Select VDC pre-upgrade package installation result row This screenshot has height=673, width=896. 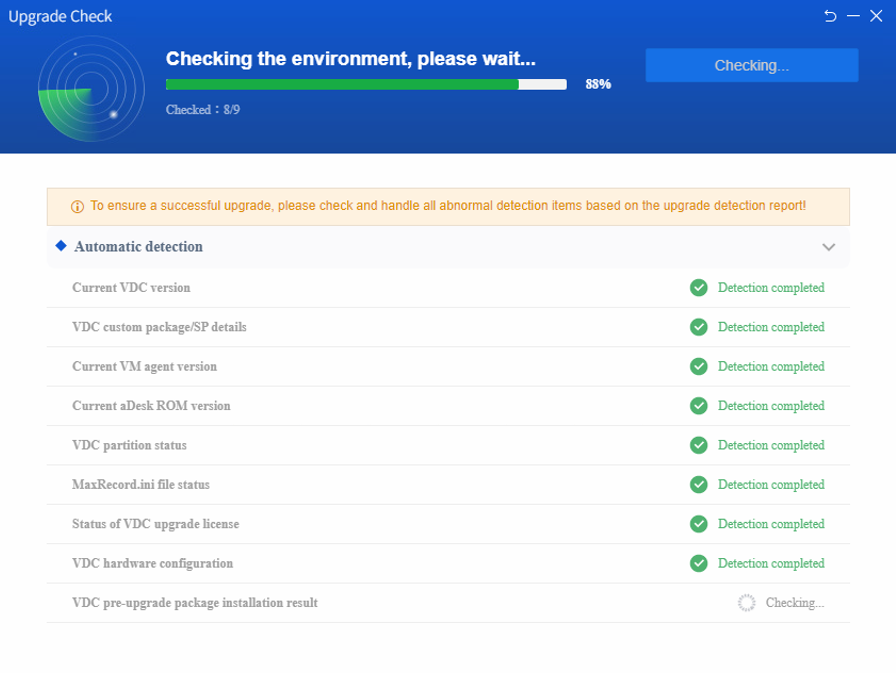(448, 603)
